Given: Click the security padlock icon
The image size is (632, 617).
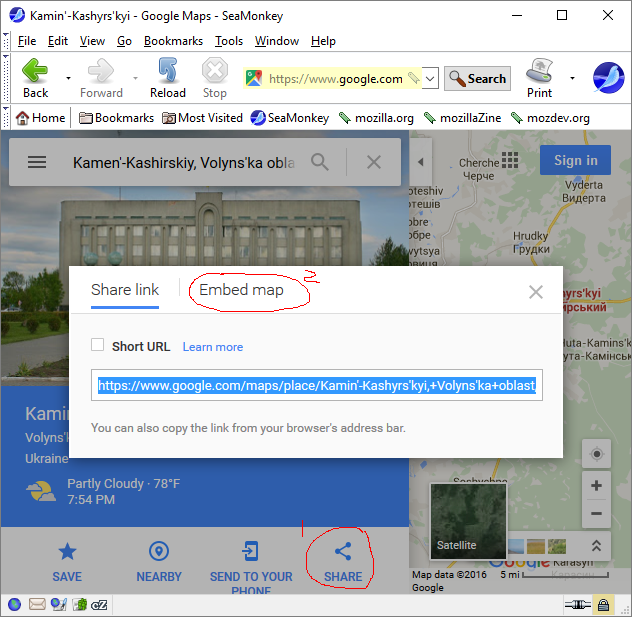Looking at the screenshot, I should coord(603,605).
